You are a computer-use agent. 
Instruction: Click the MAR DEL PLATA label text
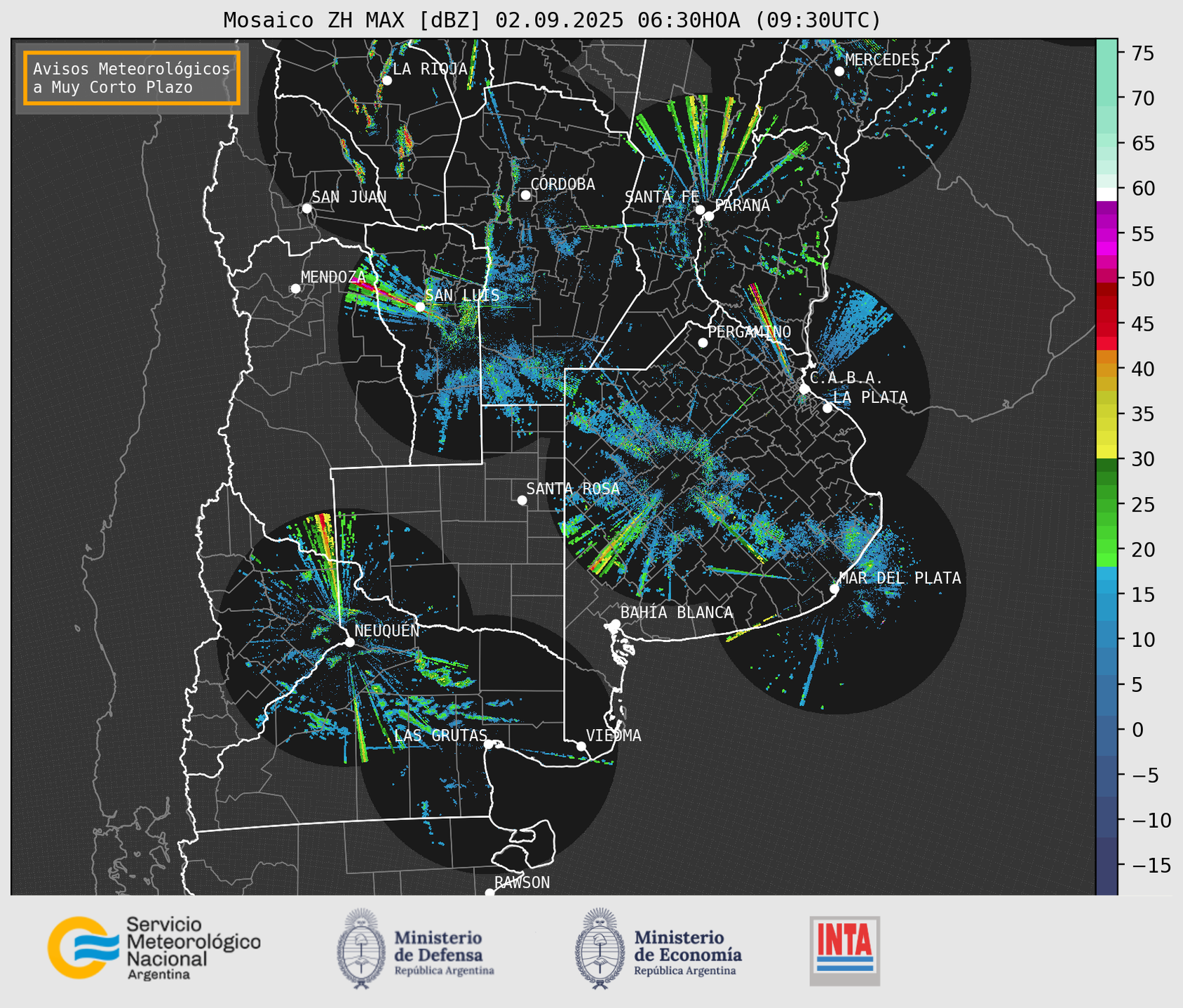pyautogui.click(x=900, y=578)
